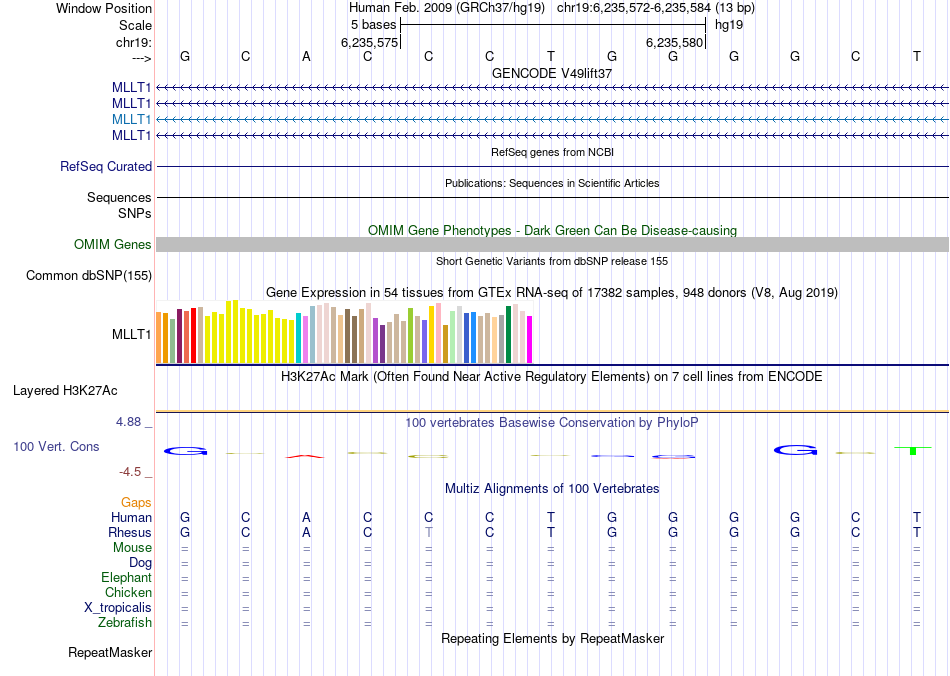Click the faded T in Rhesus row
The image size is (950, 676).
(x=428, y=532)
